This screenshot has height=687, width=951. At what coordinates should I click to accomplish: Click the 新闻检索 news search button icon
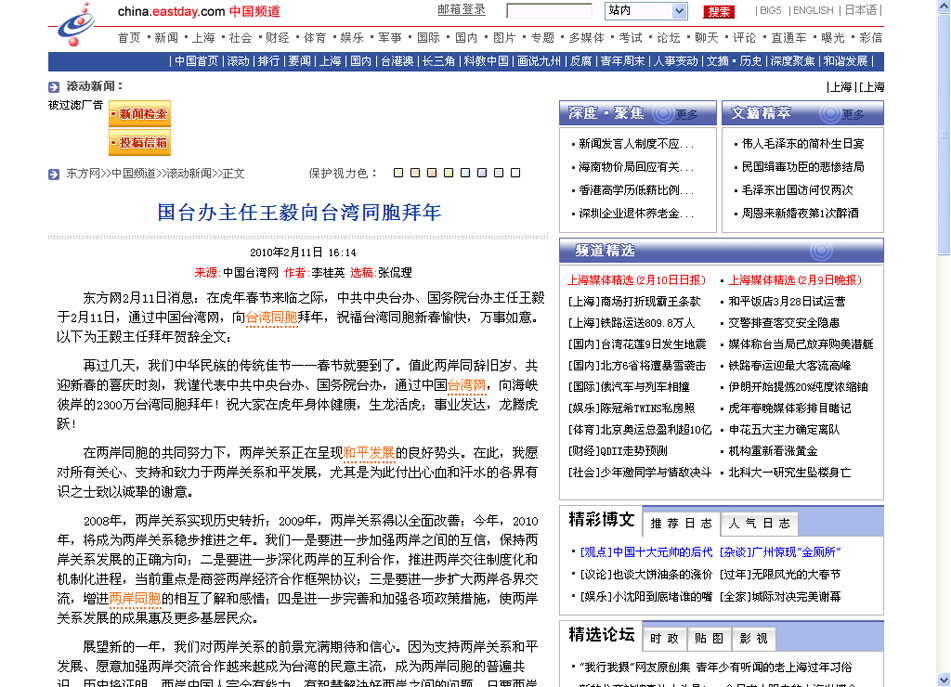pos(139,114)
